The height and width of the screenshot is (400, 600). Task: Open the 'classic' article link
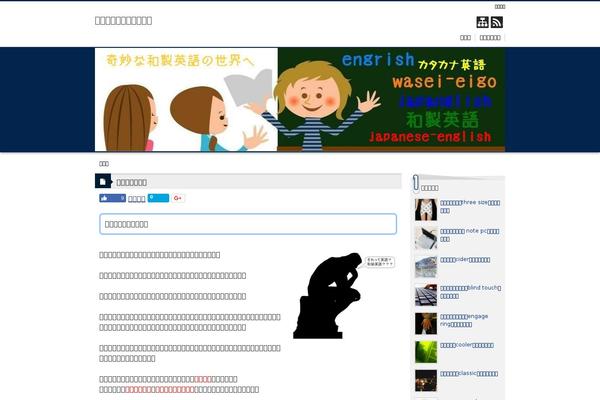[x=469, y=374]
